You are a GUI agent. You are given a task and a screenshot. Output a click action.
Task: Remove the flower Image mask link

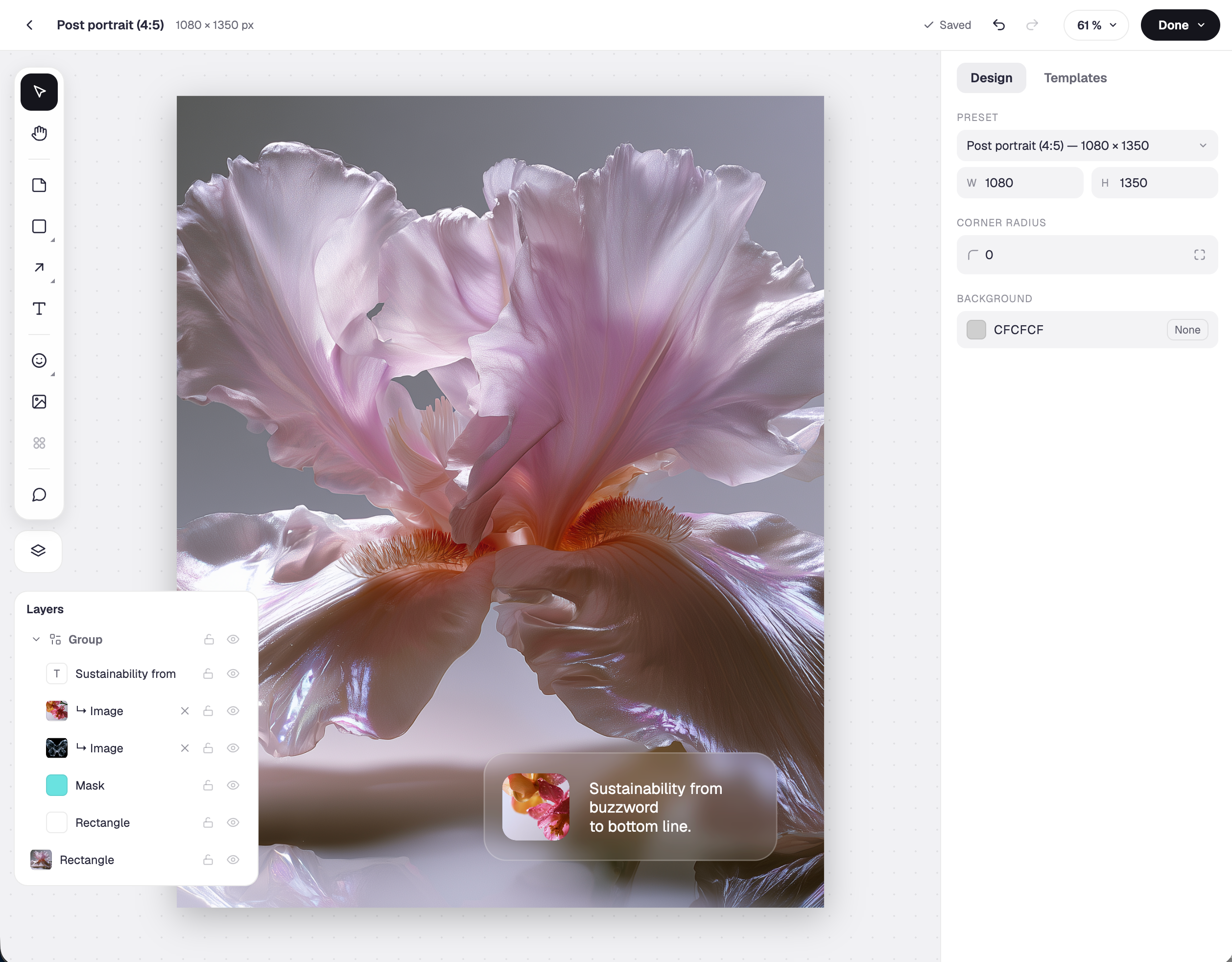185,711
